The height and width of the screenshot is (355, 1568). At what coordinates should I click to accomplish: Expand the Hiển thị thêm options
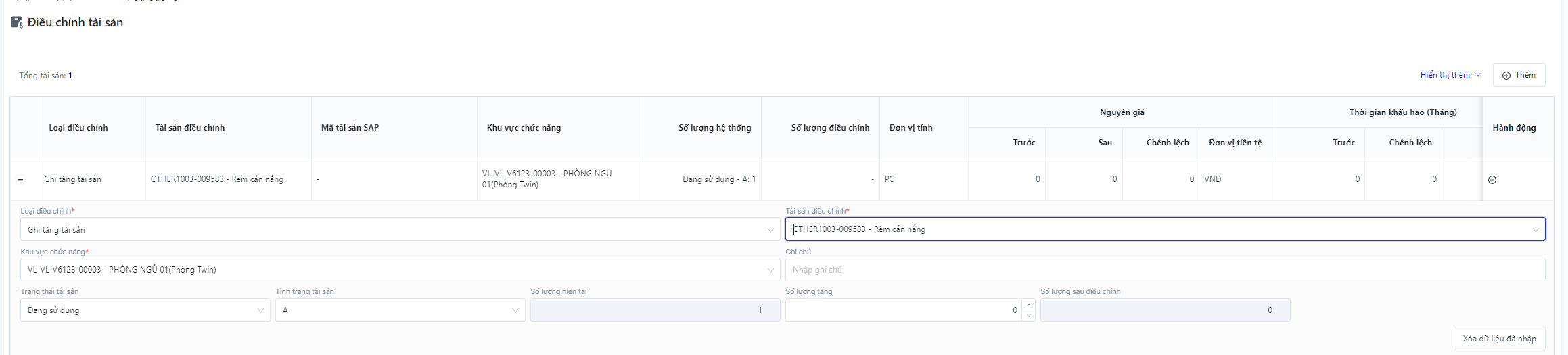[x=1450, y=75]
